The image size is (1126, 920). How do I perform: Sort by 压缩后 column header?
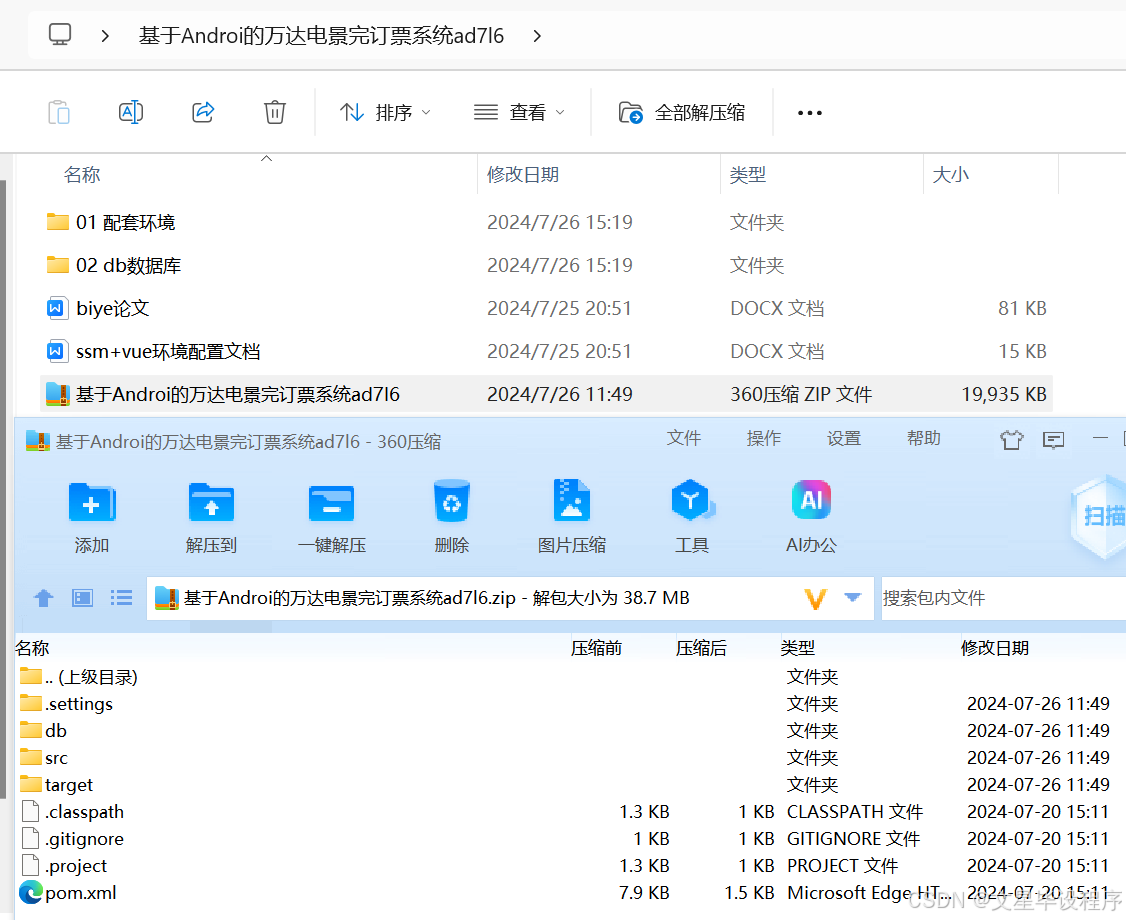point(701,648)
